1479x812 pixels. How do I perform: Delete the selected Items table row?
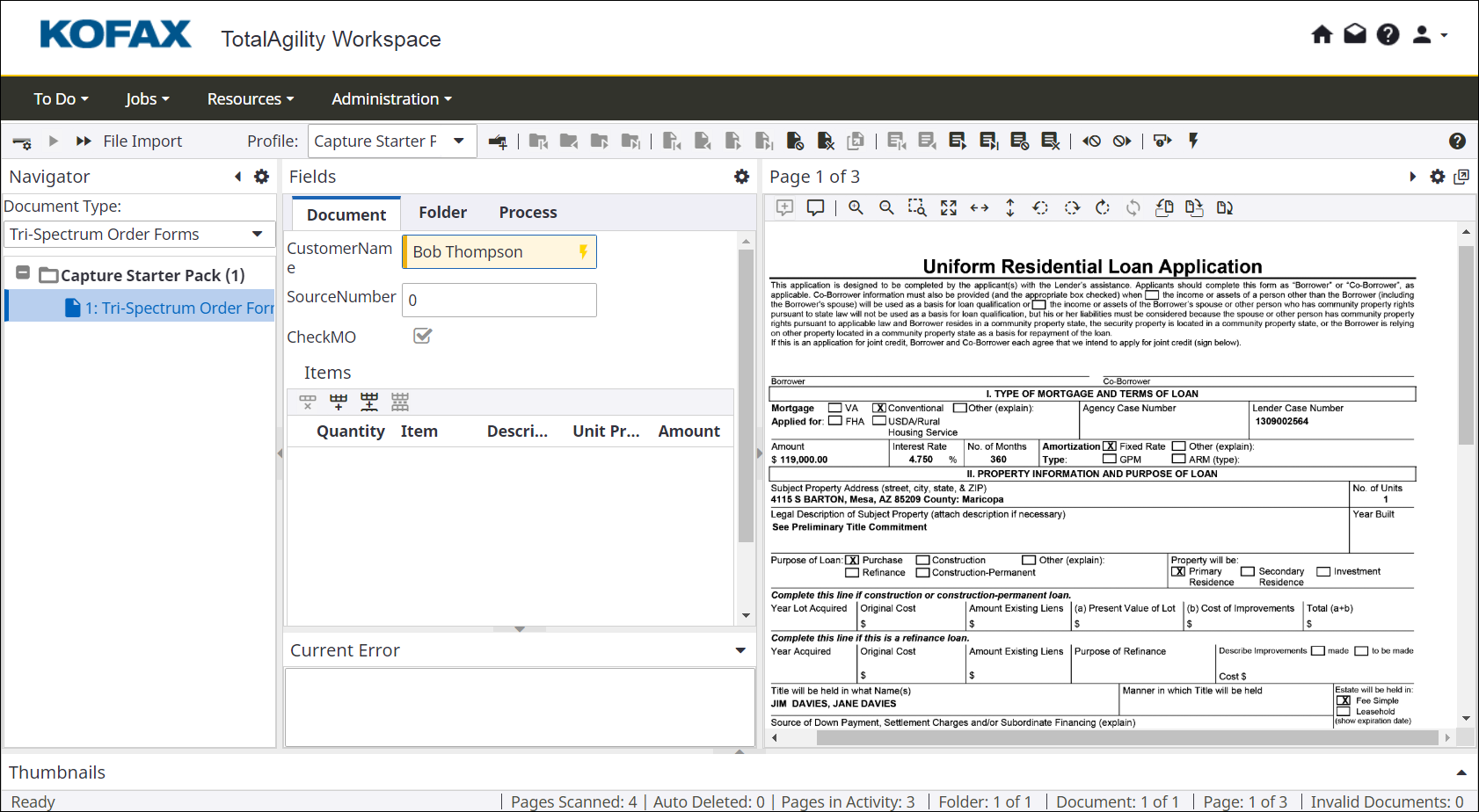307,402
